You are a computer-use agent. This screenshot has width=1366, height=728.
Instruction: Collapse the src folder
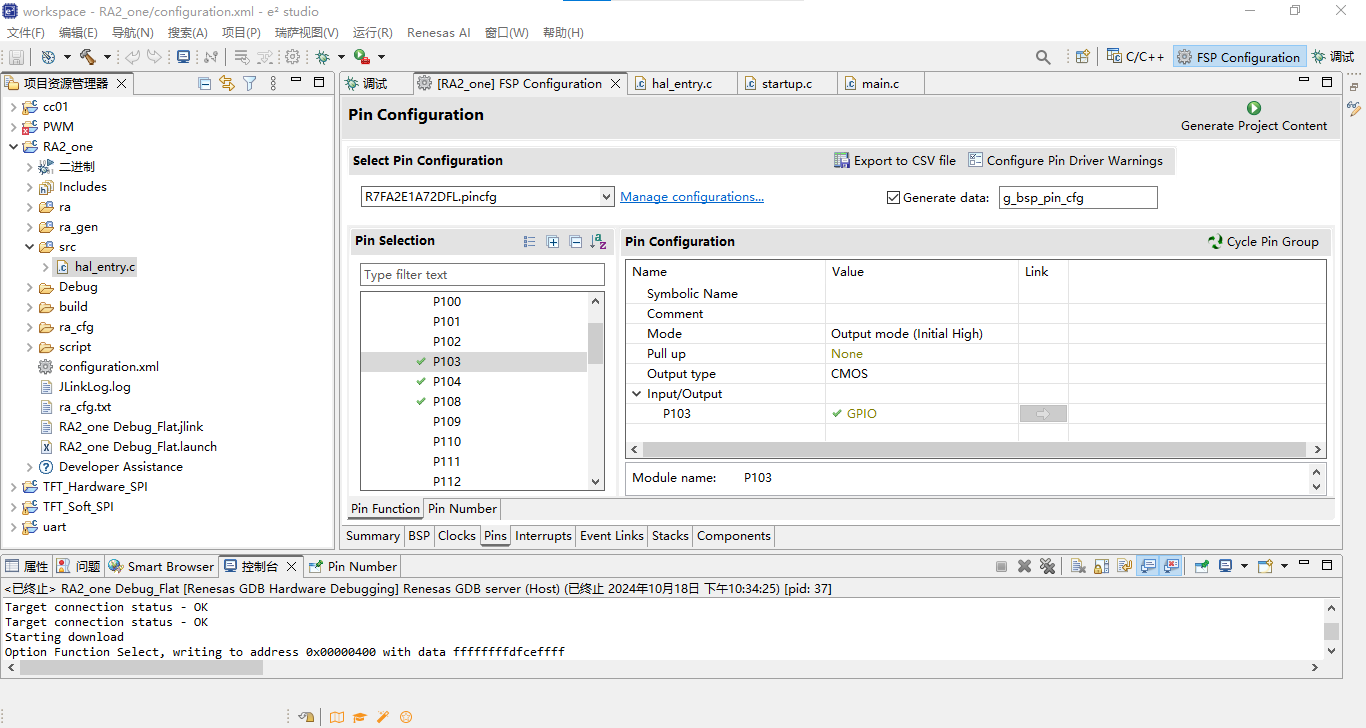(x=29, y=247)
